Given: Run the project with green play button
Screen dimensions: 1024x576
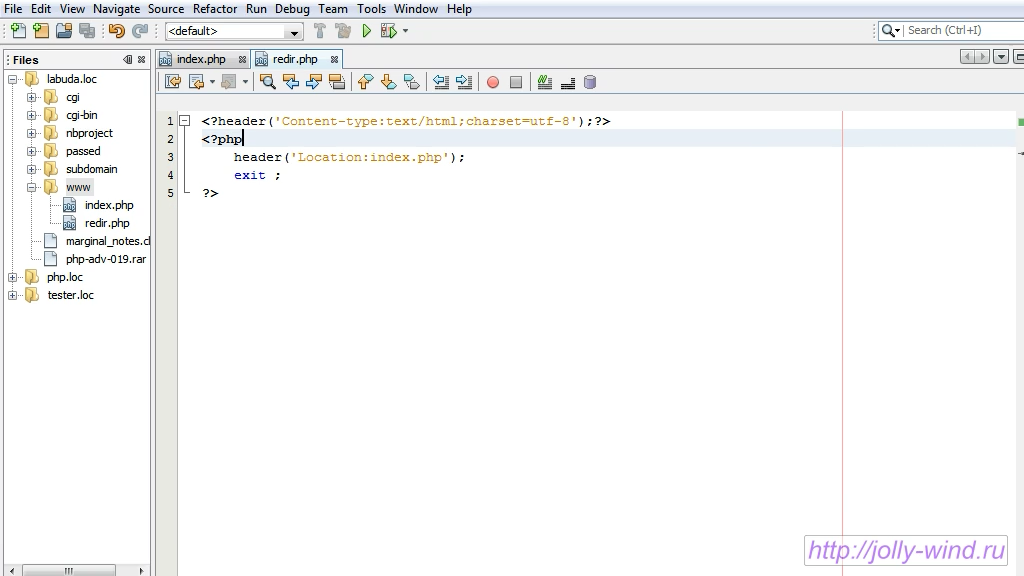Looking at the screenshot, I should tap(366, 31).
